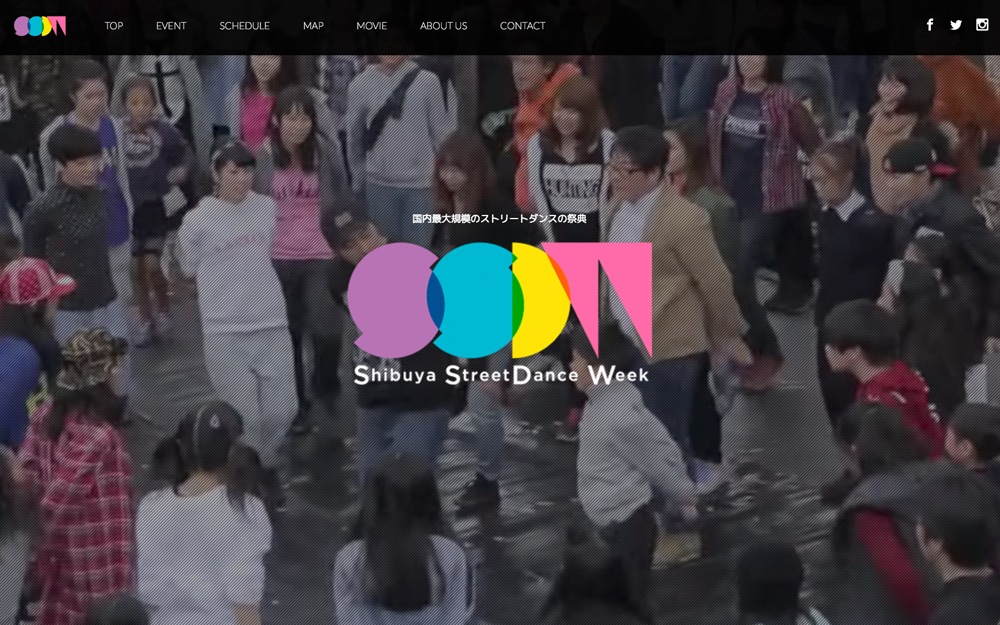The image size is (1000, 625).
Task: Open the Facebook page via header icon
Action: pos(930,25)
